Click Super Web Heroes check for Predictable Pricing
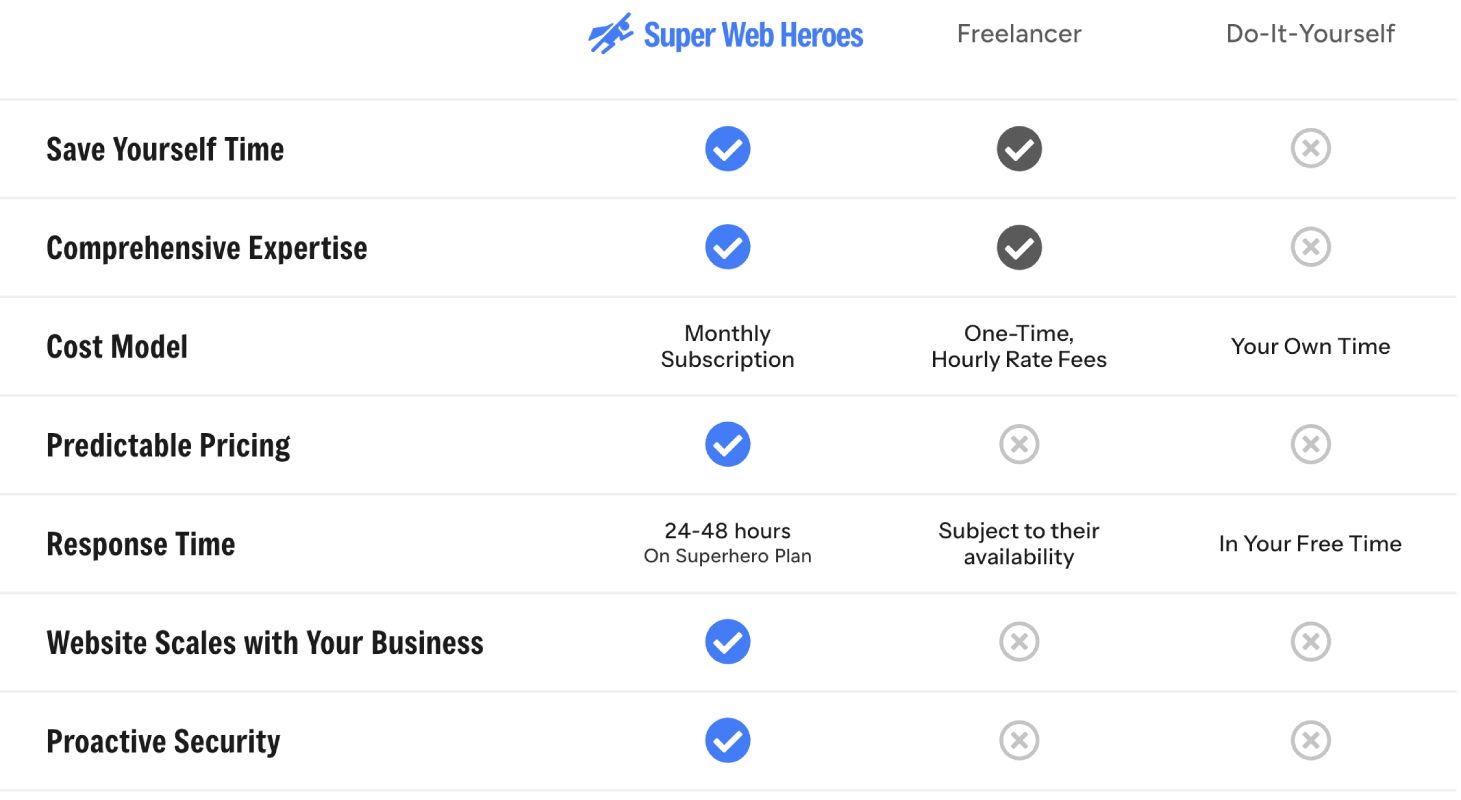1461x800 pixels. click(727, 444)
